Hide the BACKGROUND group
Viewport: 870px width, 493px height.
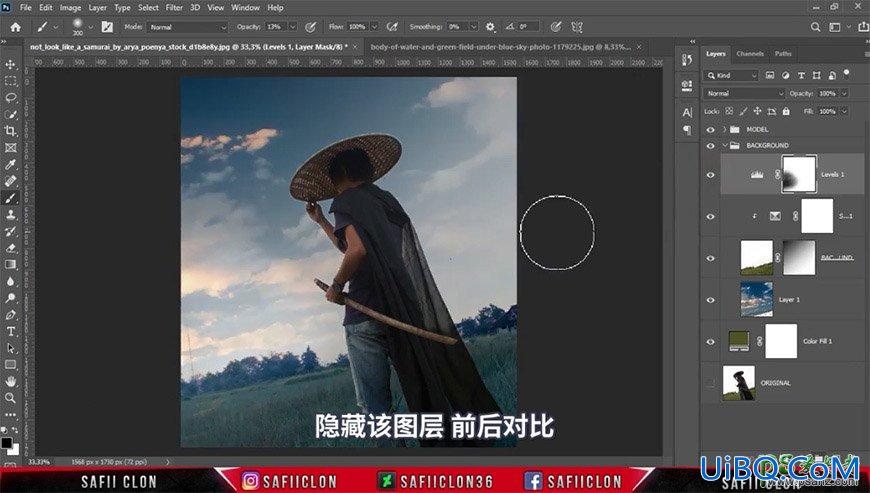point(710,145)
